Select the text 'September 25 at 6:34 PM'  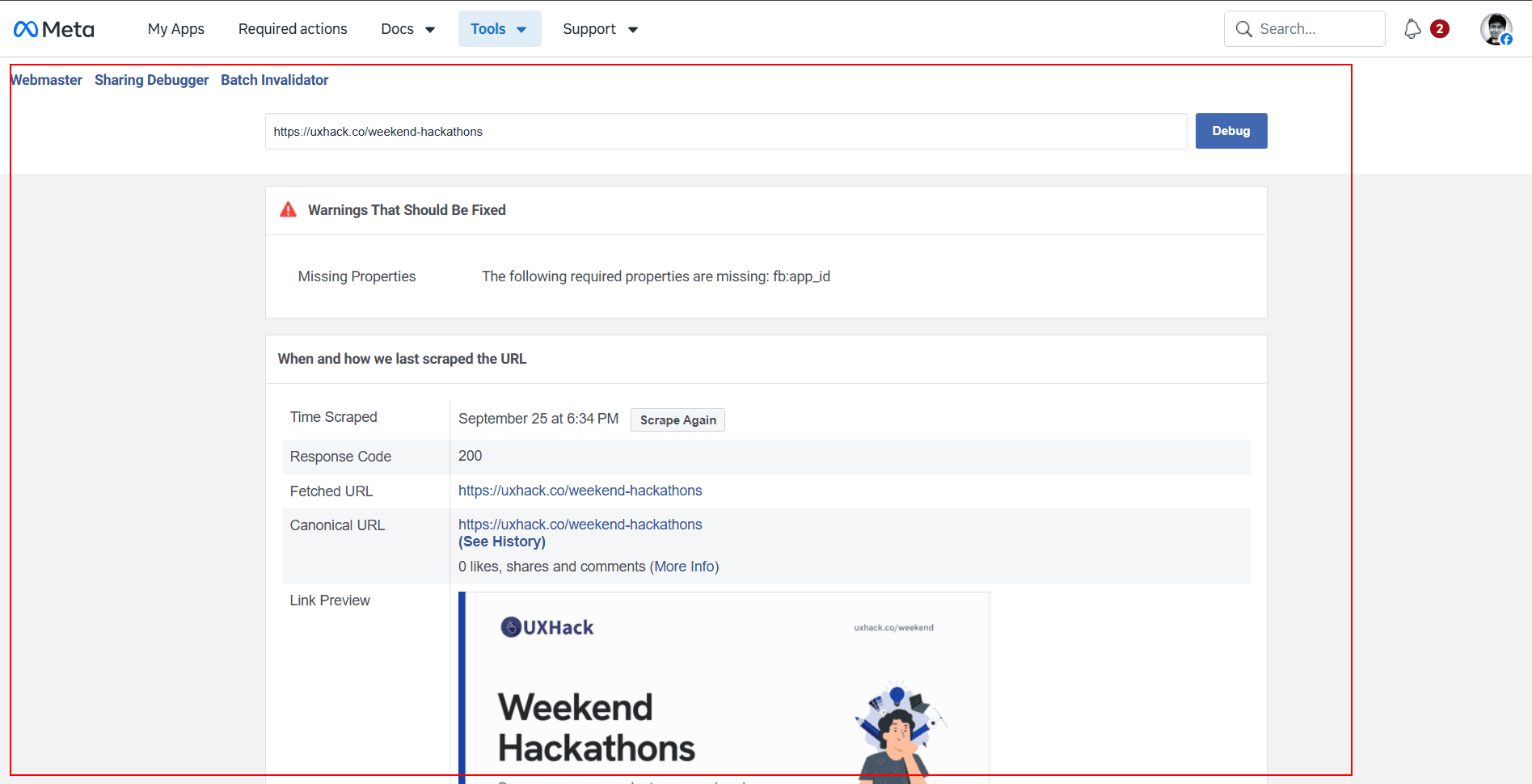click(538, 419)
